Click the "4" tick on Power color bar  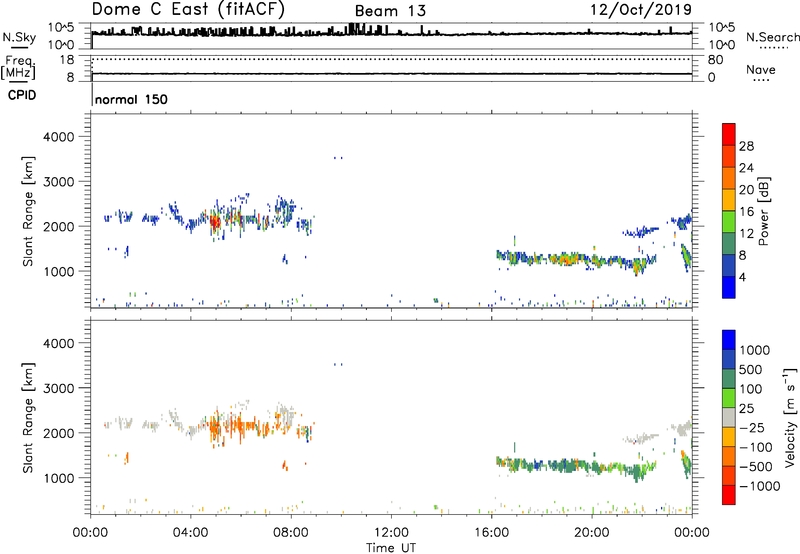(742, 277)
